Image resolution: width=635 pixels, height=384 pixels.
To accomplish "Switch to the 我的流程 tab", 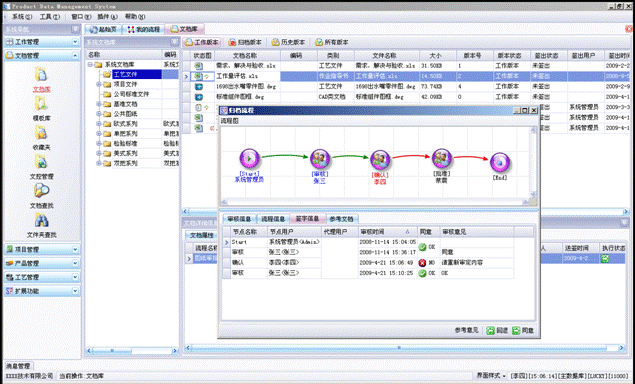I will click(x=144, y=29).
